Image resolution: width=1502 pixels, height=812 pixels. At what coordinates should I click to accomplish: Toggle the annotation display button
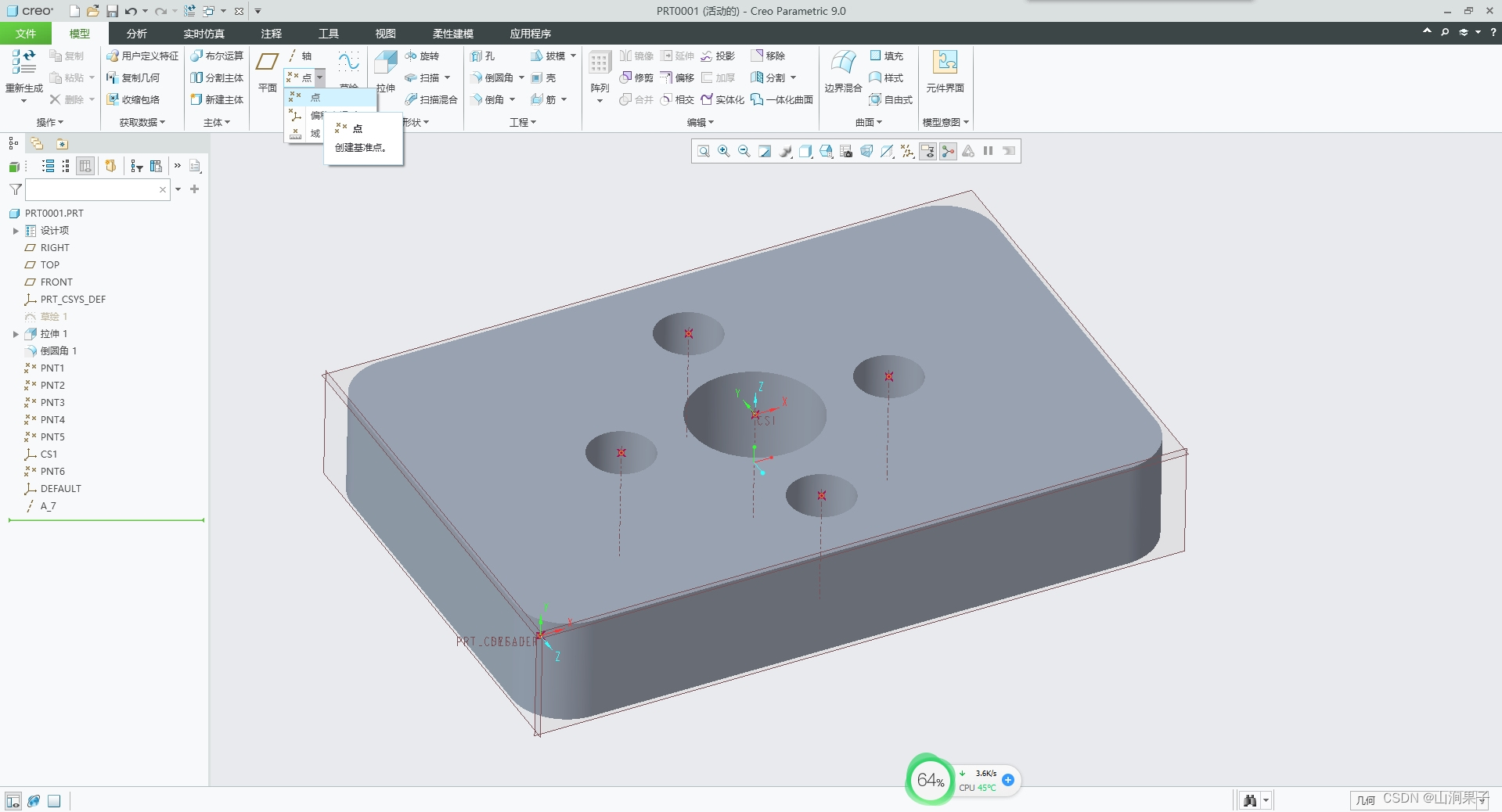click(927, 151)
